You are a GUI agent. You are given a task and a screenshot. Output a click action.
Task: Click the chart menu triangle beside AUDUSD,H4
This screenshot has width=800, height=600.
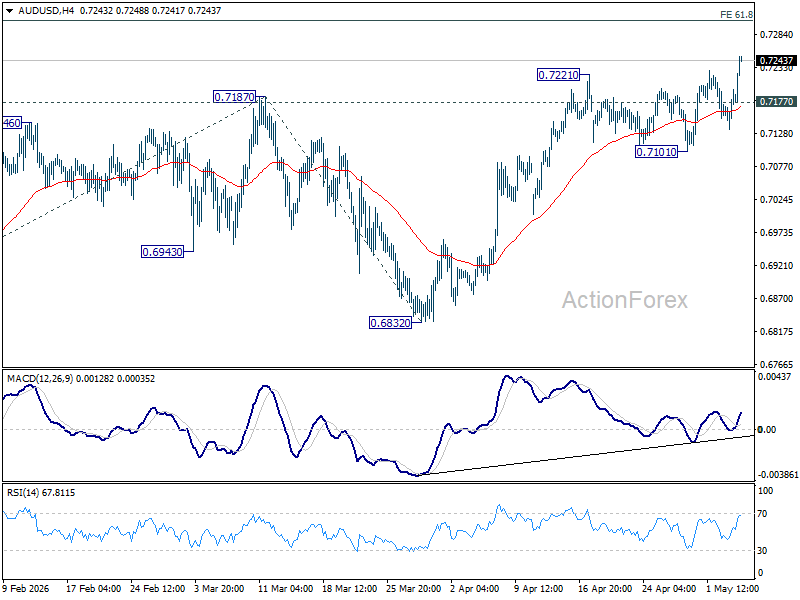[9, 11]
